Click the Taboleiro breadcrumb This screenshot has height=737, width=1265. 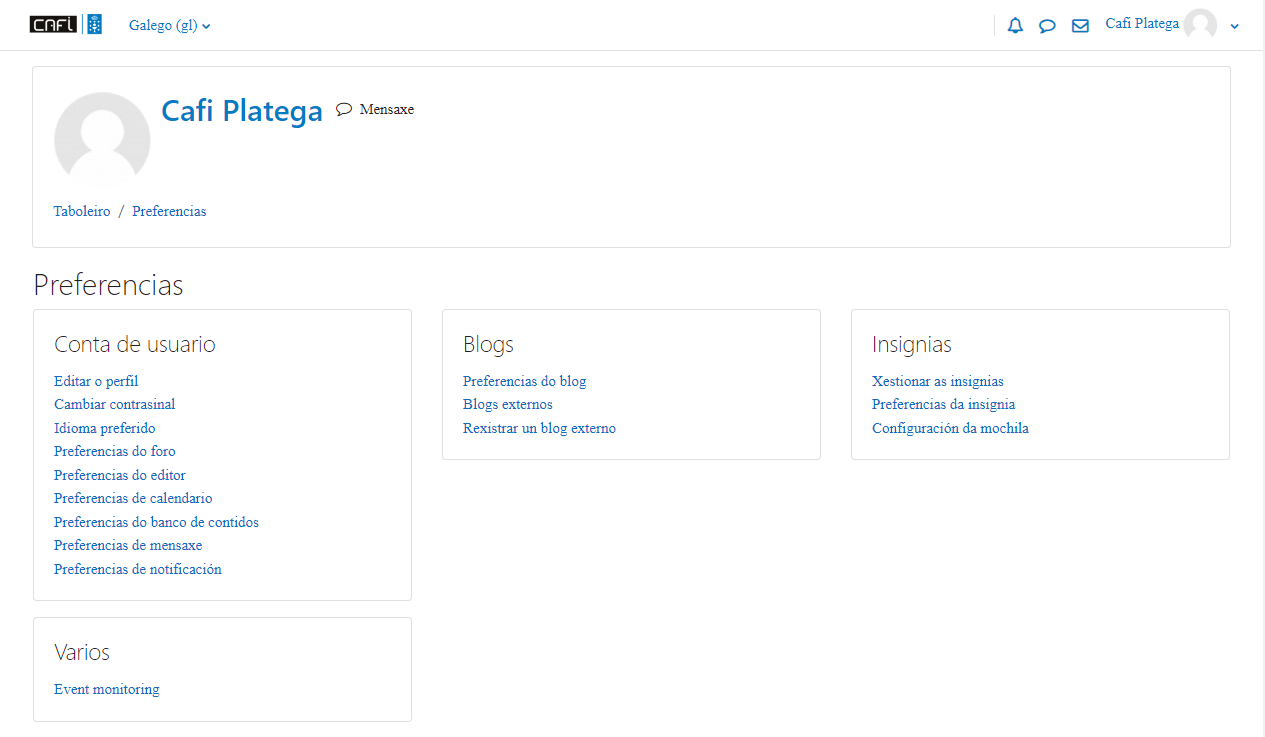pos(82,212)
